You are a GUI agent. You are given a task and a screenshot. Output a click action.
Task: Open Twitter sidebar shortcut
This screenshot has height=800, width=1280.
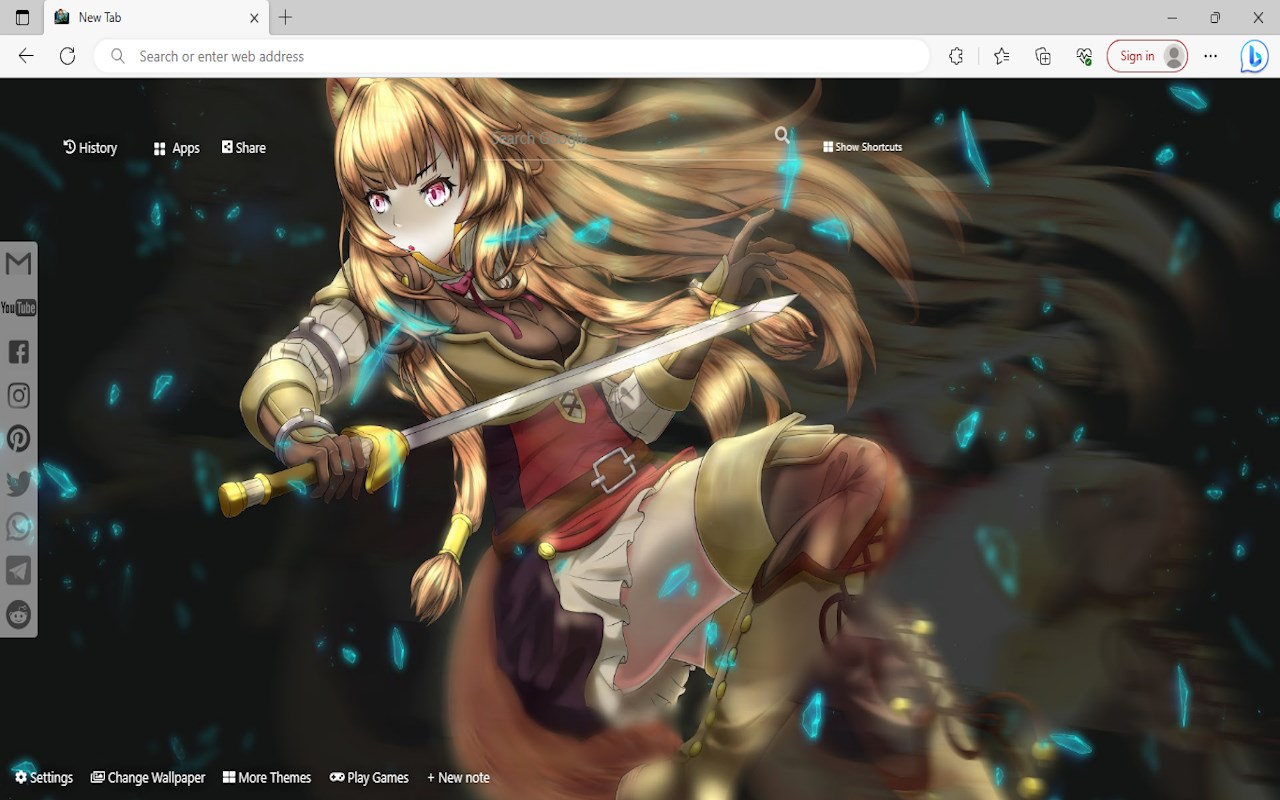(x=19, y=483)
